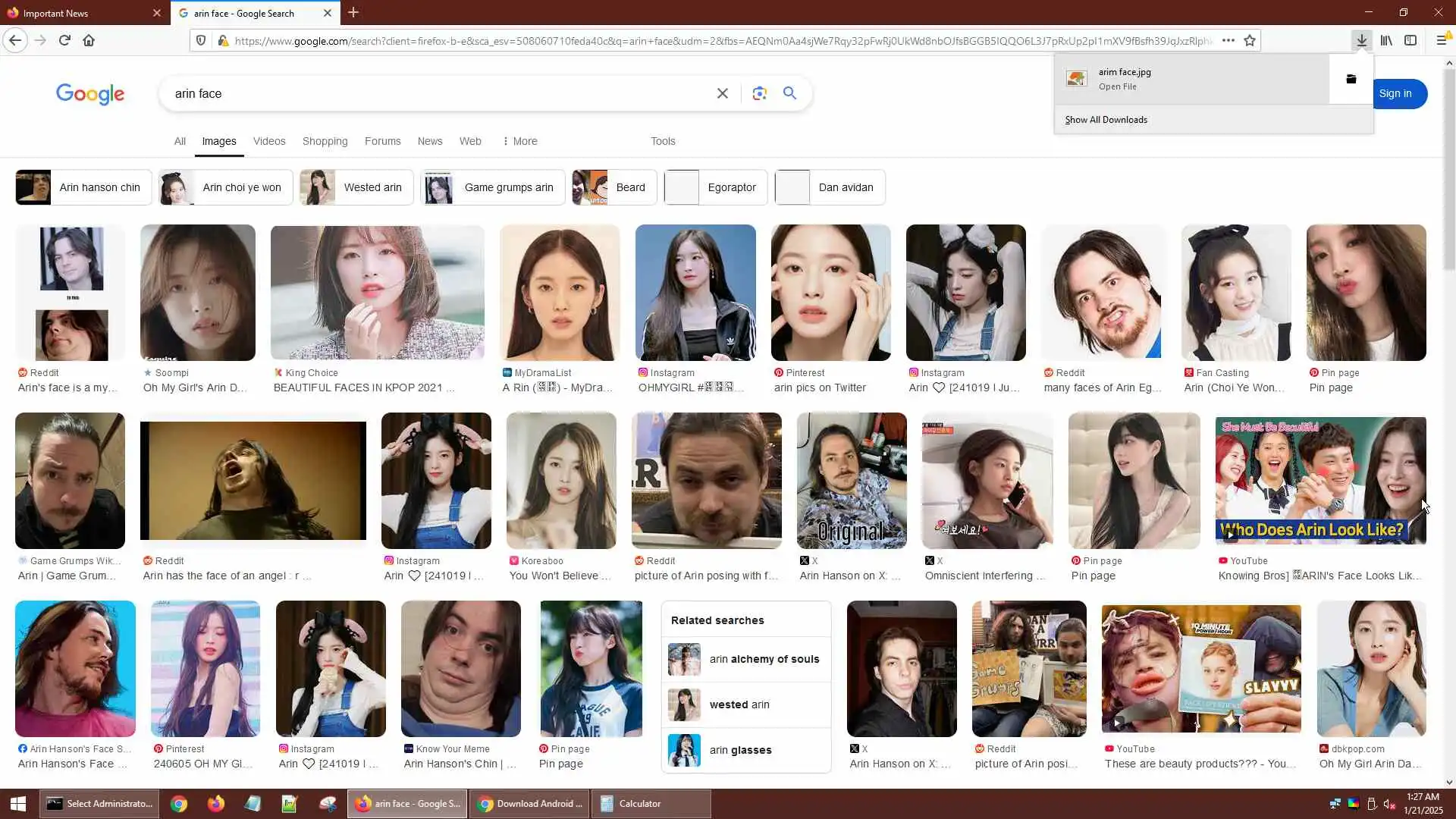Show downloaded file in folder icon
This screenshot has width=1456, height=819.
(1351, 79)
